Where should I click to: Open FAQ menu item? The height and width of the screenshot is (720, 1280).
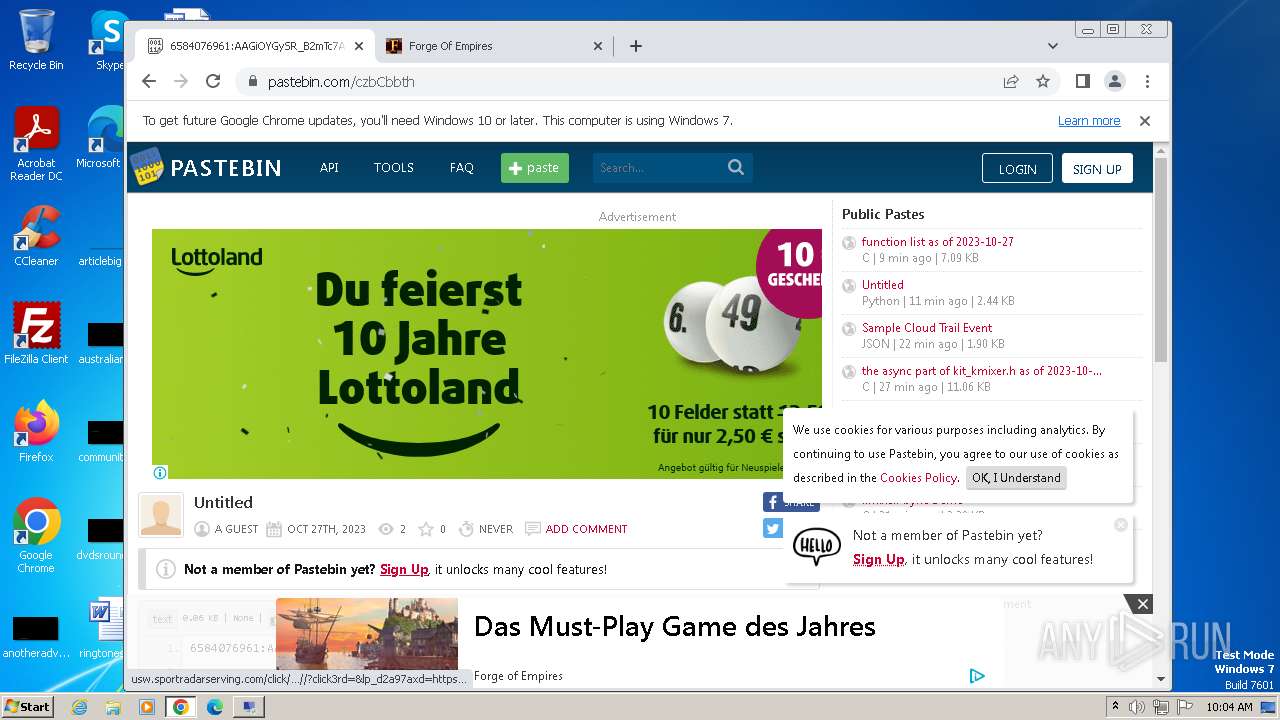click(462, 168)
